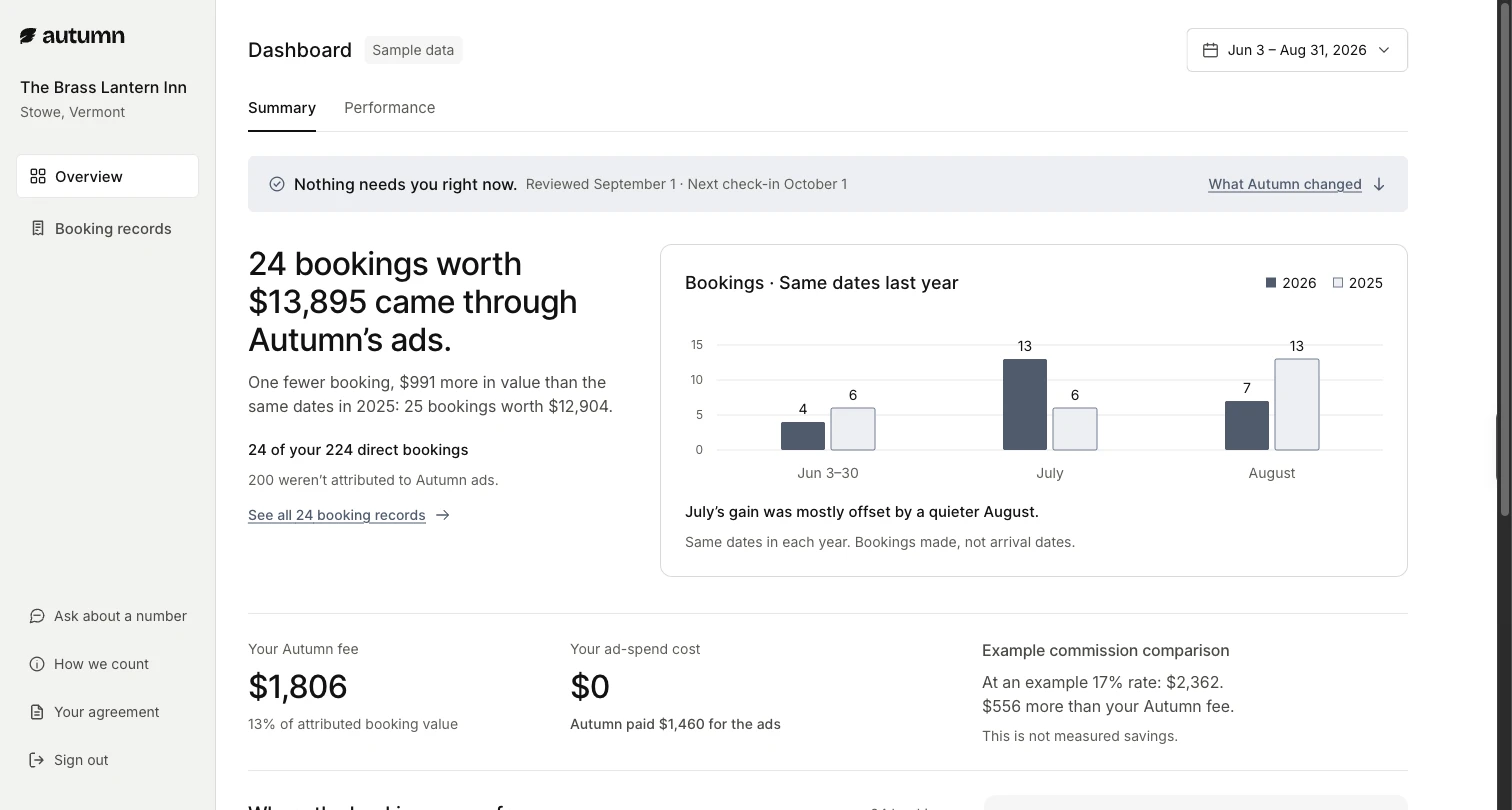Select the Summary tab

tap(282, 108)
